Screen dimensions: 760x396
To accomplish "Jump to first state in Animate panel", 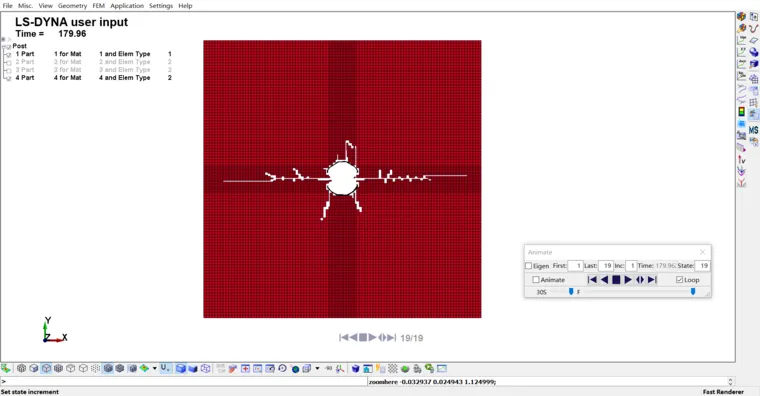I will pos(592,280).
